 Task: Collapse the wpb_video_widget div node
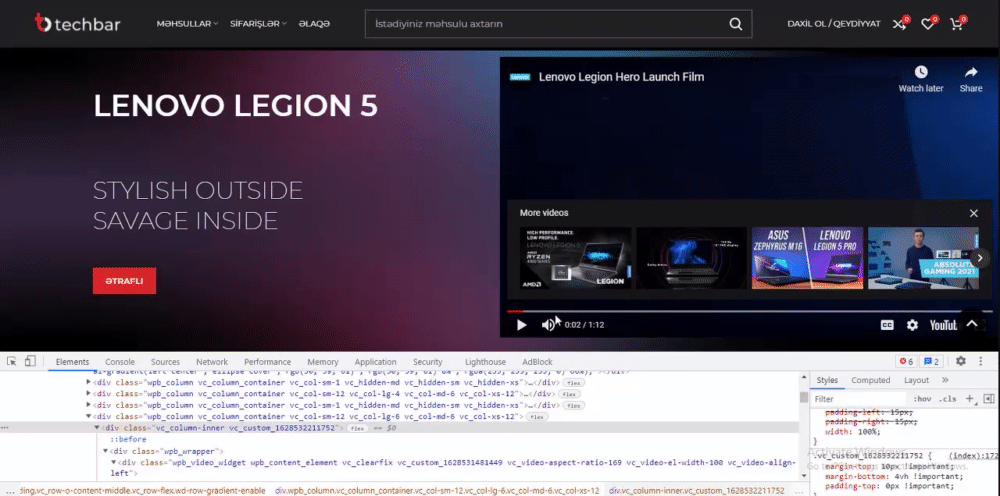pyautogui.click(x=114, y=463)
